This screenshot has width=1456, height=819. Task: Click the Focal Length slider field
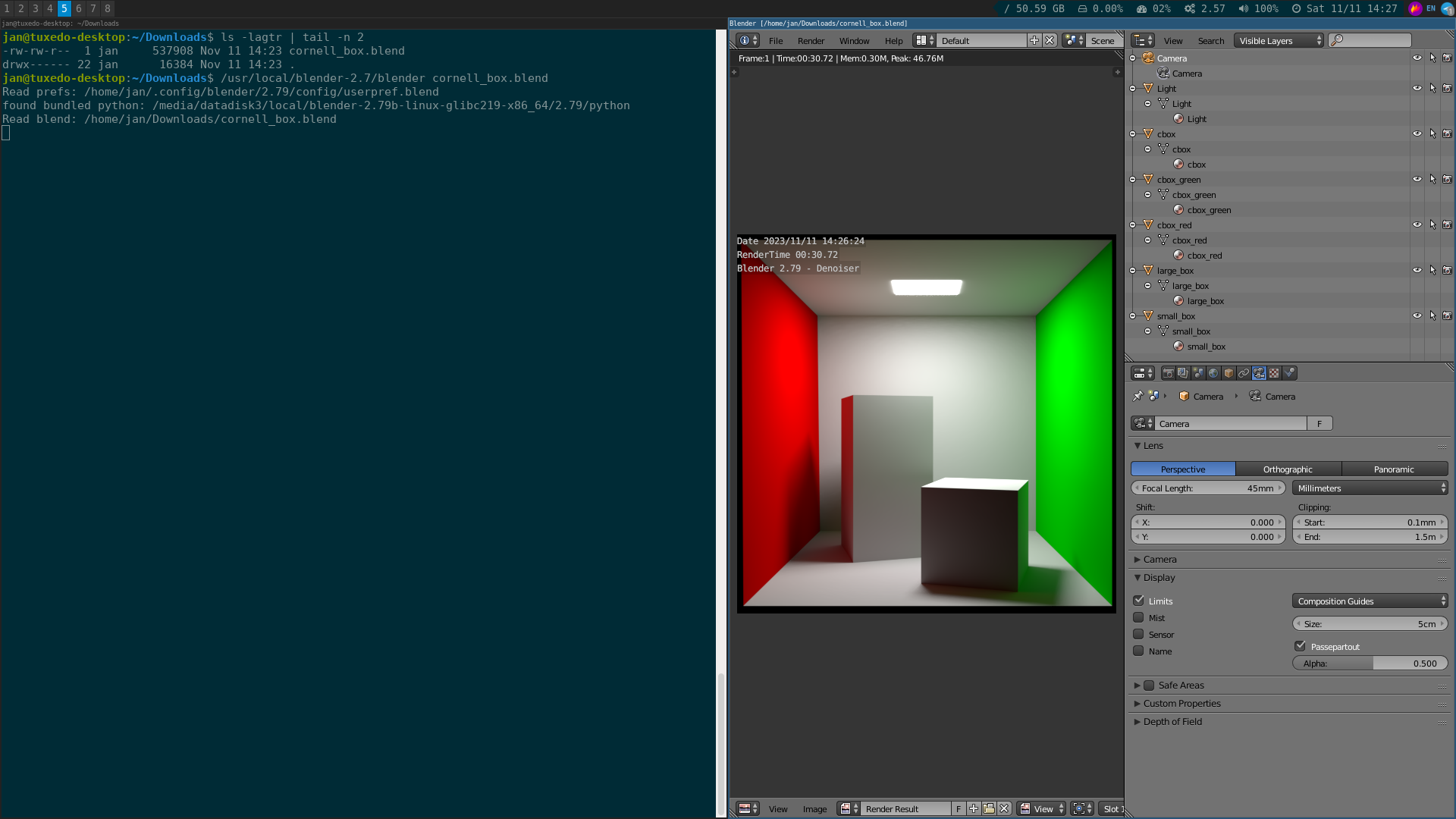1207,488
